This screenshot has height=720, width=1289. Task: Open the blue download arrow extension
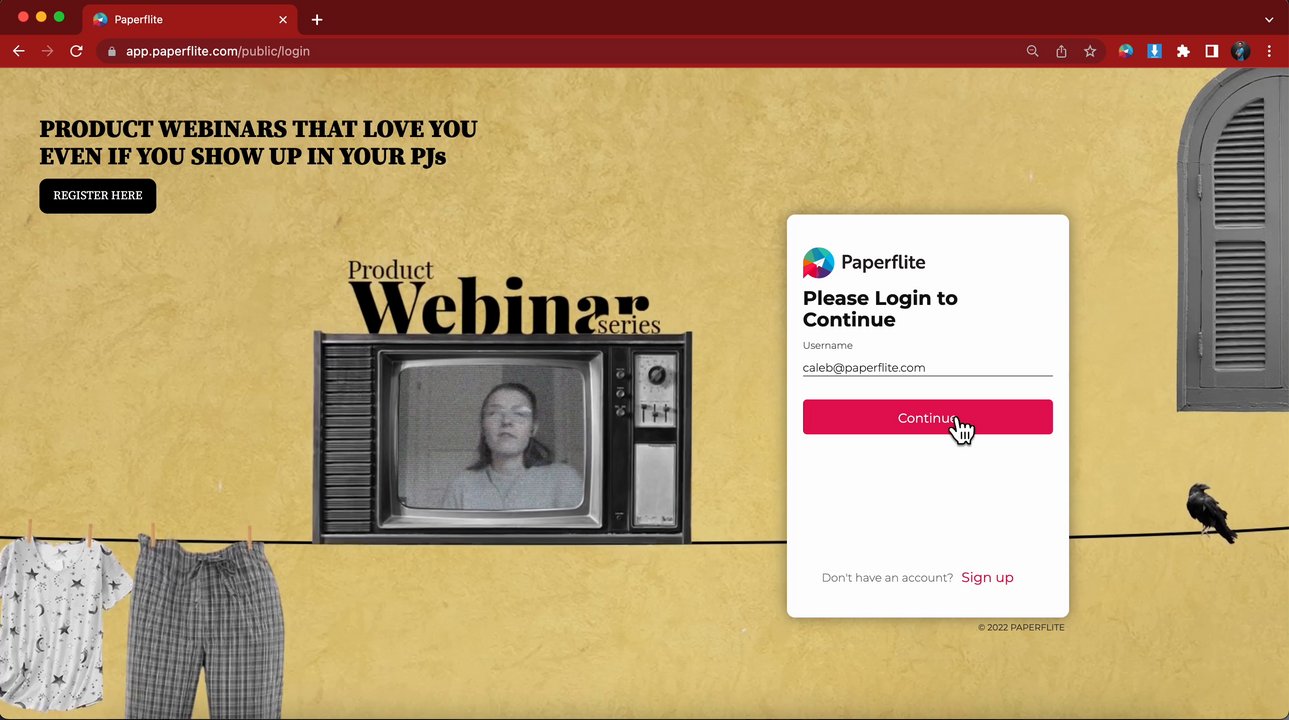[x=1154, y=51]
